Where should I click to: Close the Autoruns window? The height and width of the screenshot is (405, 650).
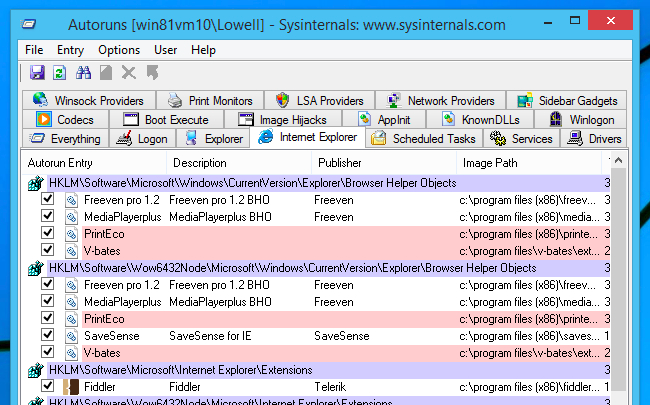click(610, 20)
